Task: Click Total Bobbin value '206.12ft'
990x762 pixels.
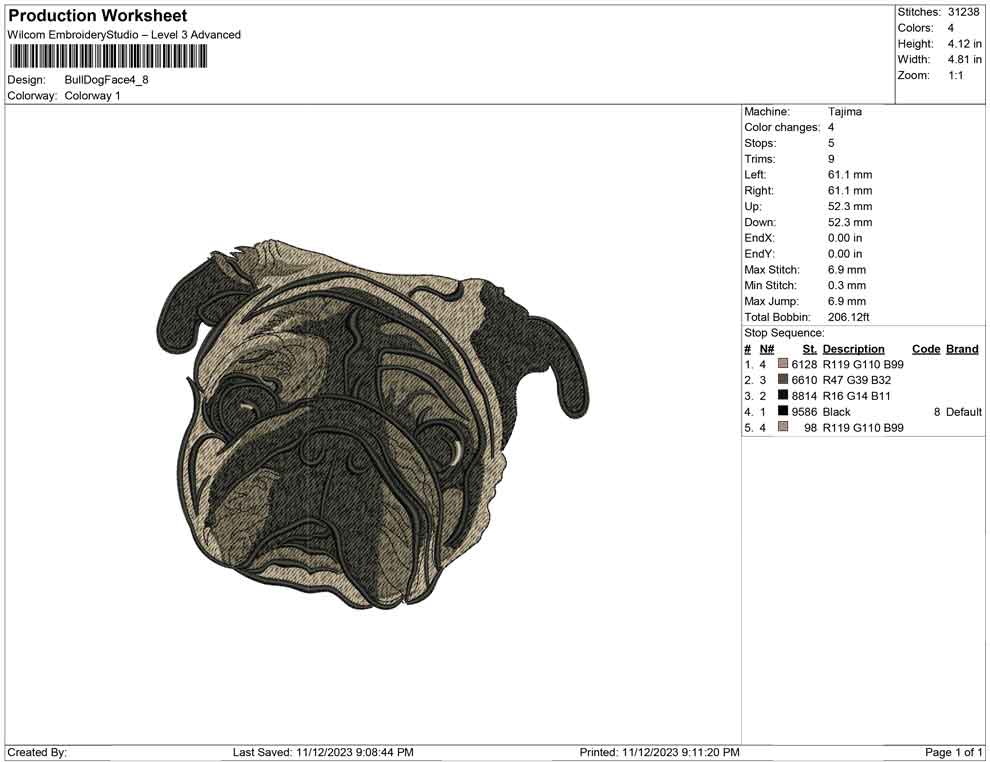Action: point(849,317)
